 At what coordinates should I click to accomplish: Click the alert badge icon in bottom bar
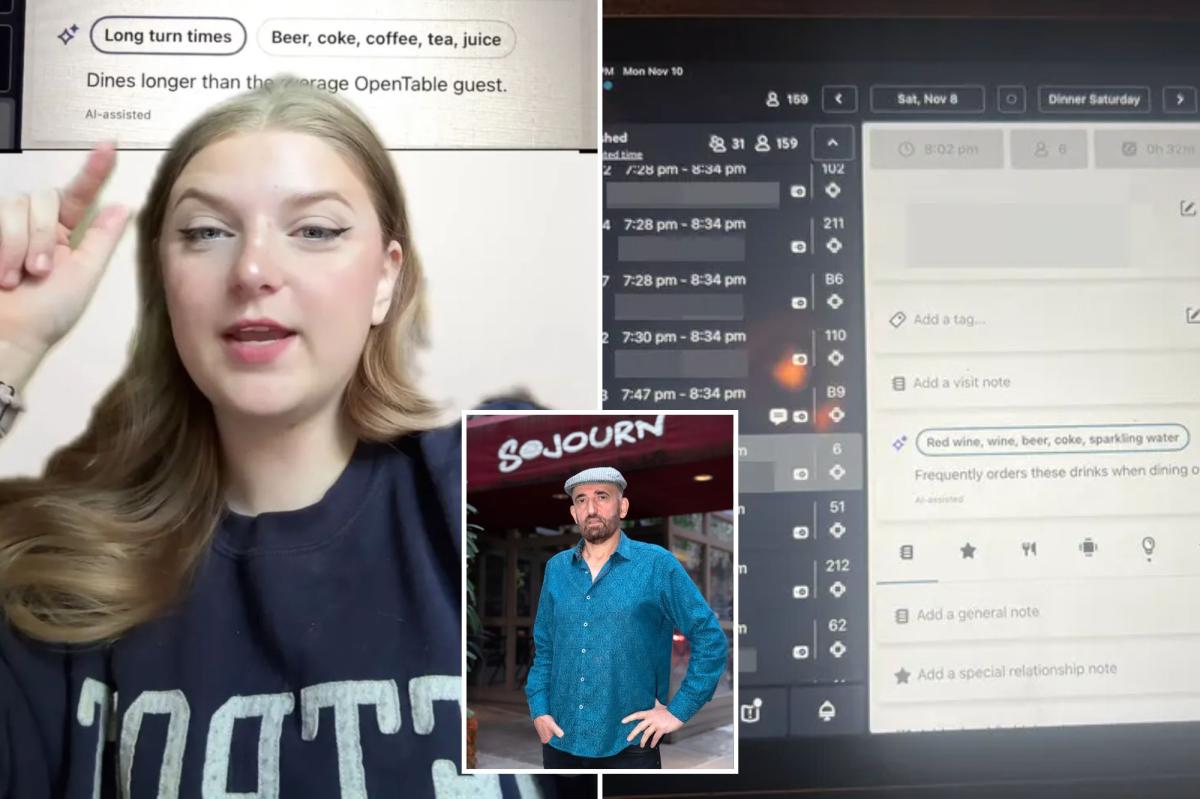point(751,710)
